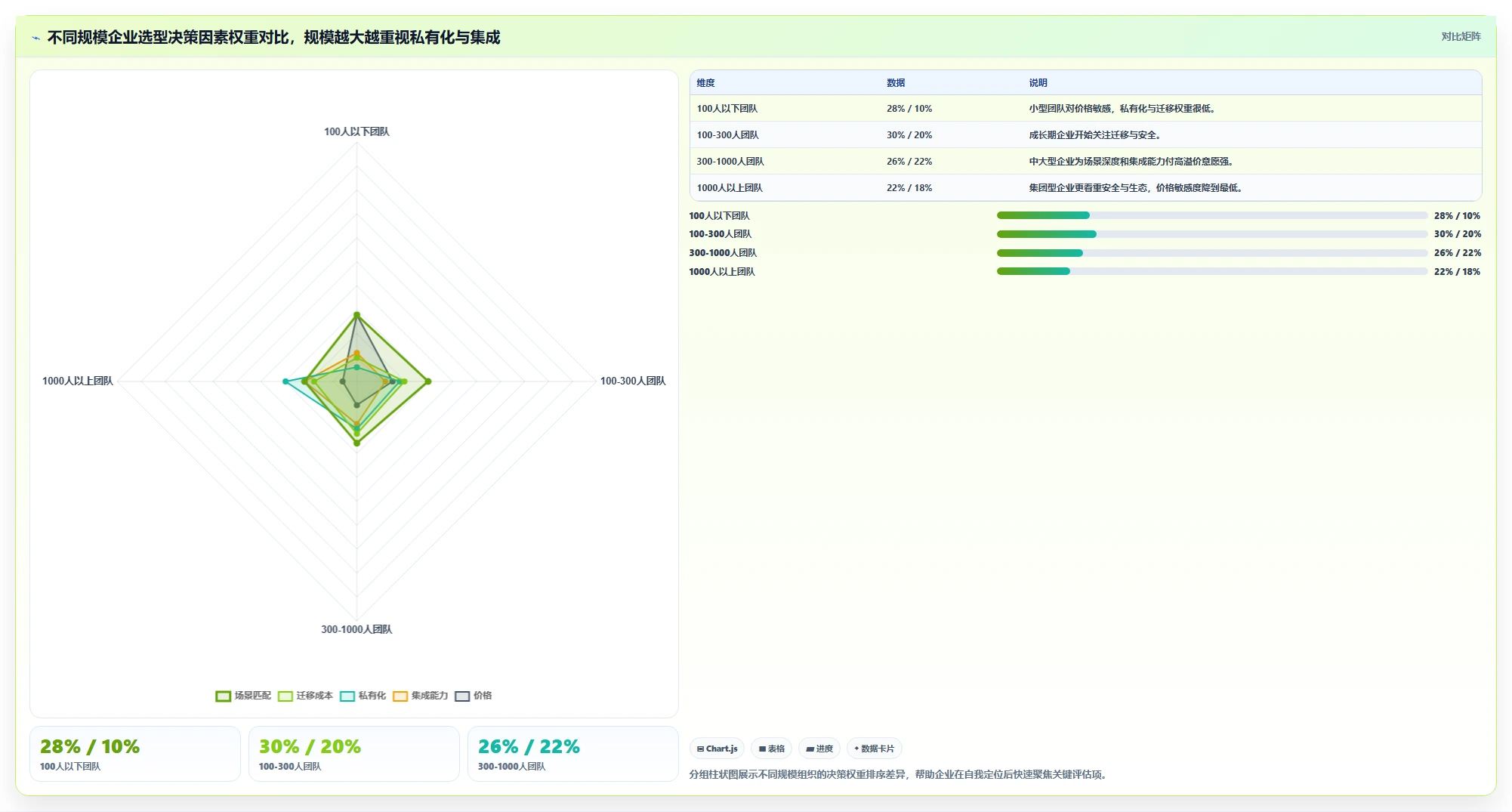Click the 数据 column header
Viewport: 1512px width, 812px height.
896,83
